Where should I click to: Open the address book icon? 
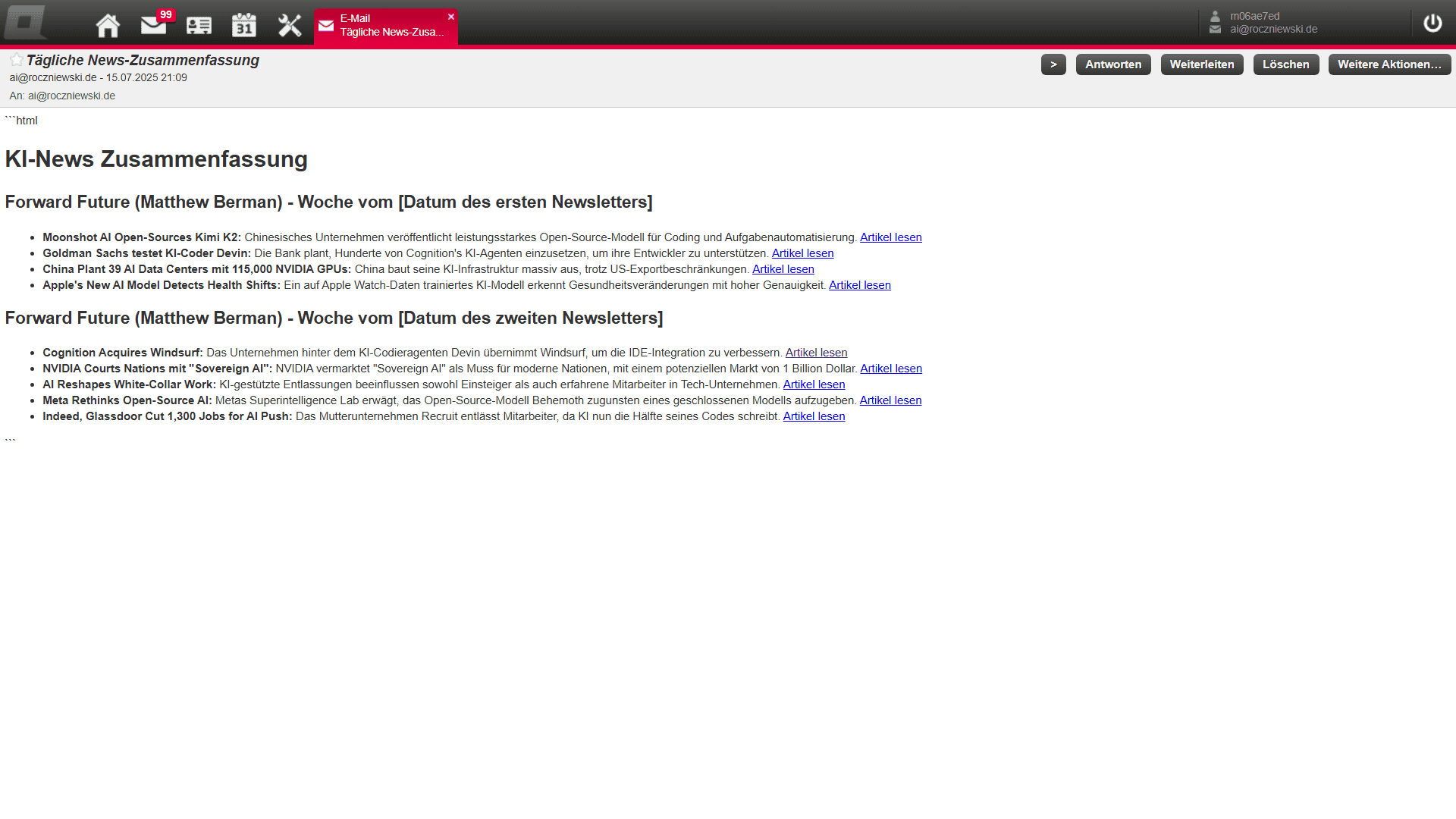pos(199,24)
